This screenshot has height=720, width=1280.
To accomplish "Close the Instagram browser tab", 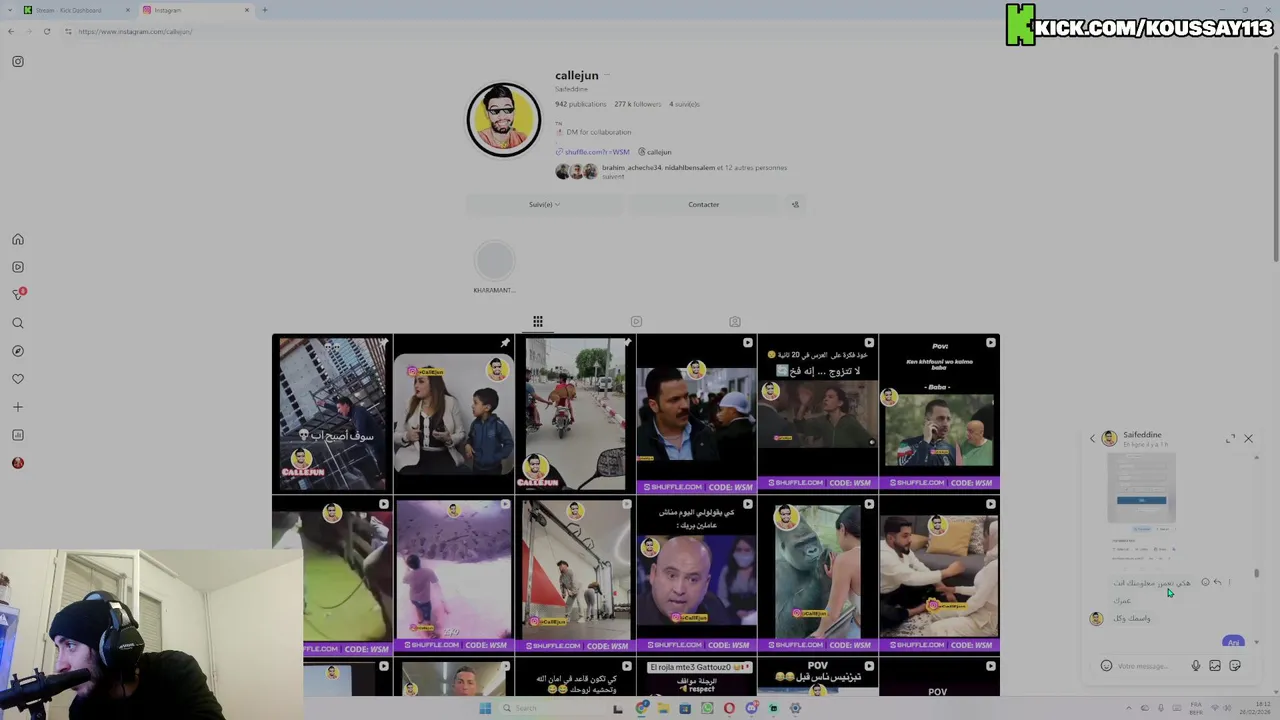I will 247,10.
